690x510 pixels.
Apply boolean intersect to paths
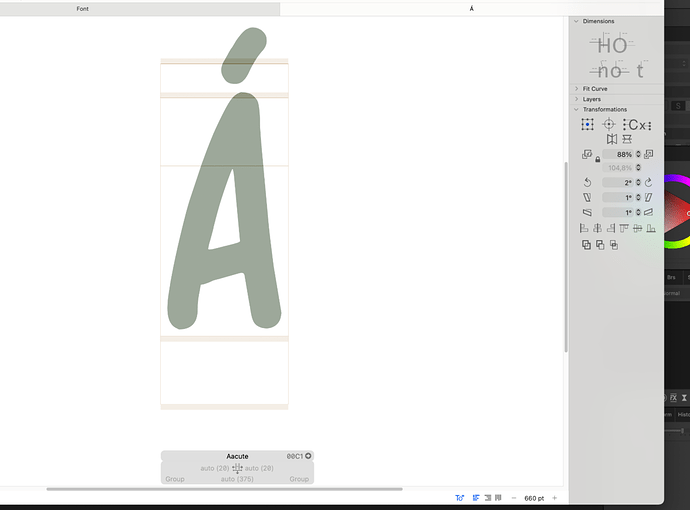pyautogui.click(x=614, y=245)
